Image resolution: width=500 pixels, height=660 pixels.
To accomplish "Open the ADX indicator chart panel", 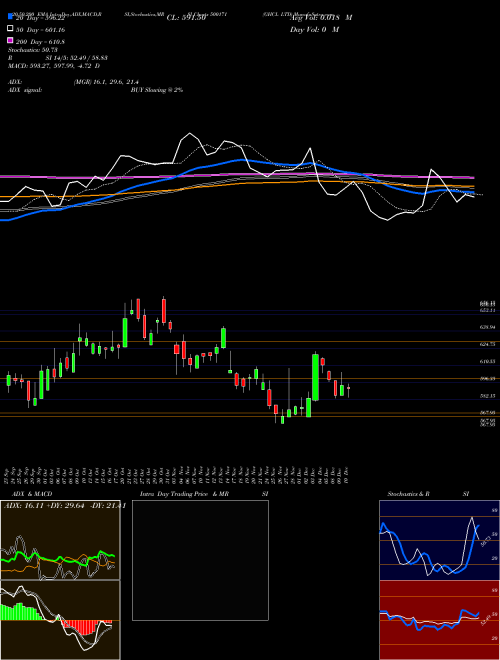I will tap(60, 540).
